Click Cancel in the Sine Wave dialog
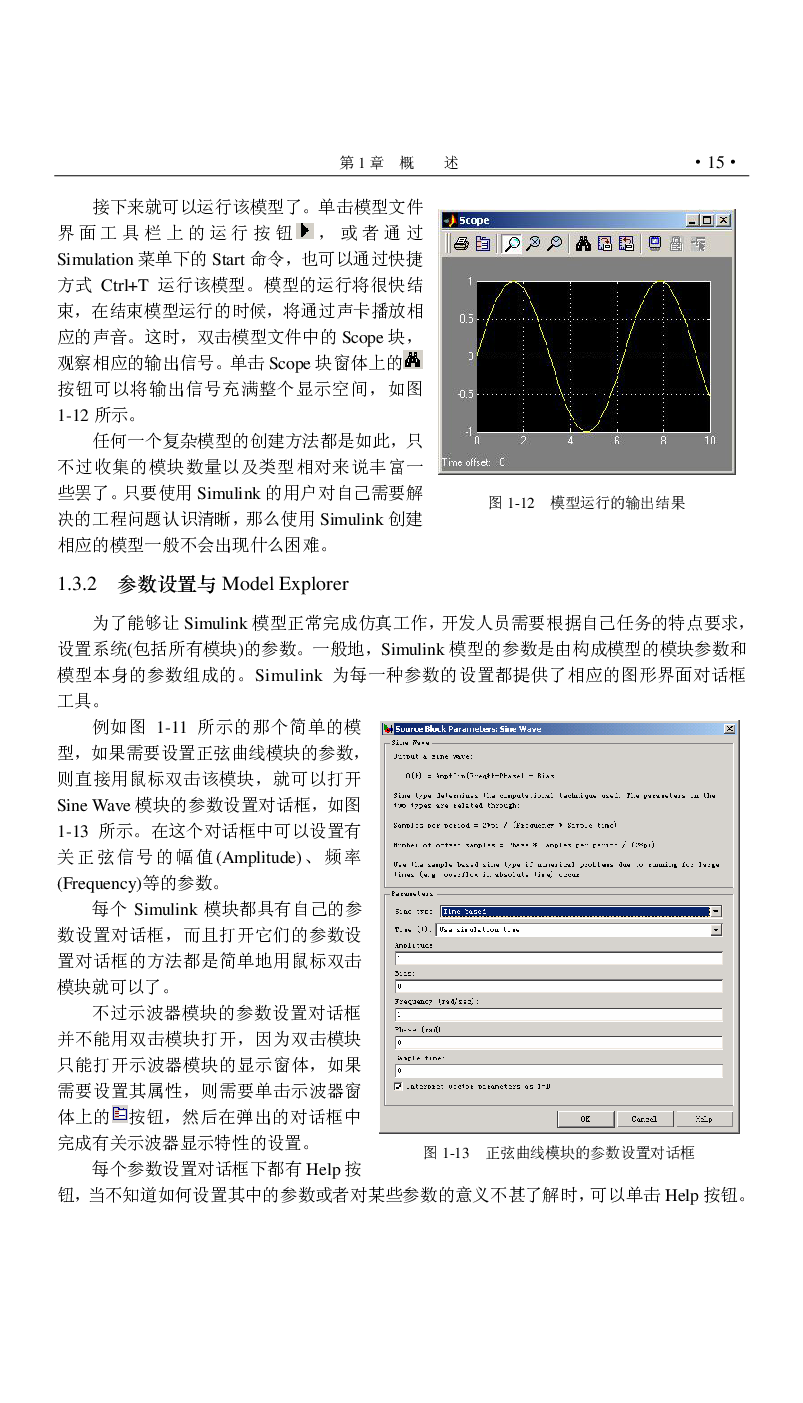The width and height of the screenshot is (803, 1403). coord(644,1119)
